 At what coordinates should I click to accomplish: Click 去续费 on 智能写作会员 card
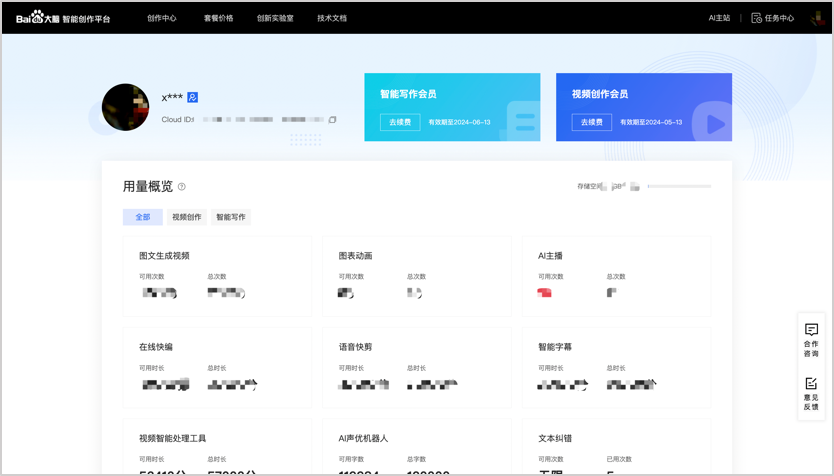click(400, 122)
